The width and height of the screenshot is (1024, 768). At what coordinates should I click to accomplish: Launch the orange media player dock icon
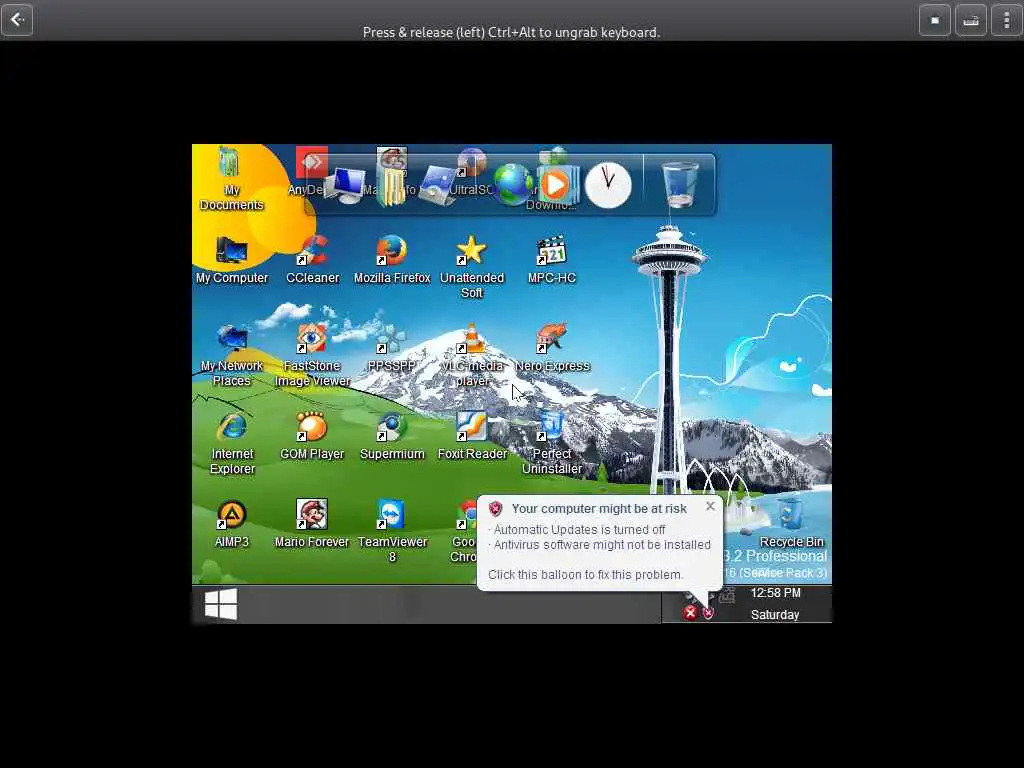pos(556,185)
